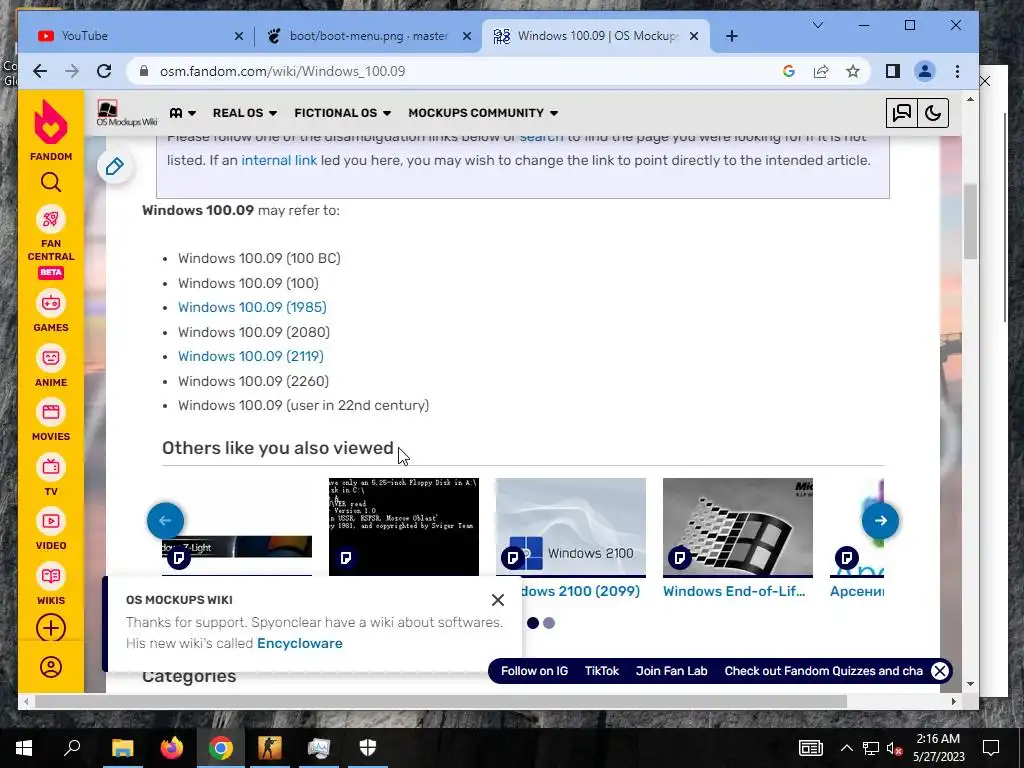The height and width of the screenshot is (768, 1024).
Task: Click the horizontal scrollbar at bottom
Action: pyautogui.click(x=441, y=701)
